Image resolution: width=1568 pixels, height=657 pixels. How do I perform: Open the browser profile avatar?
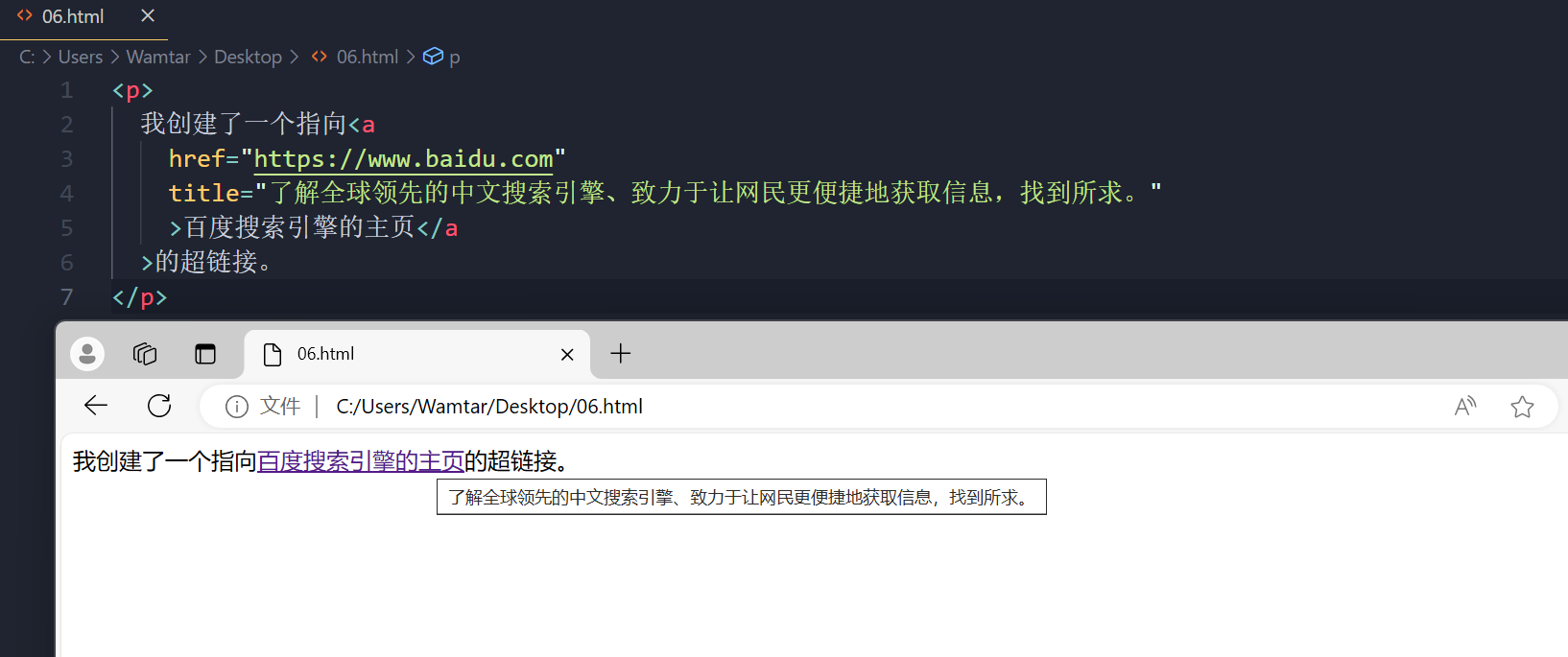87,354
